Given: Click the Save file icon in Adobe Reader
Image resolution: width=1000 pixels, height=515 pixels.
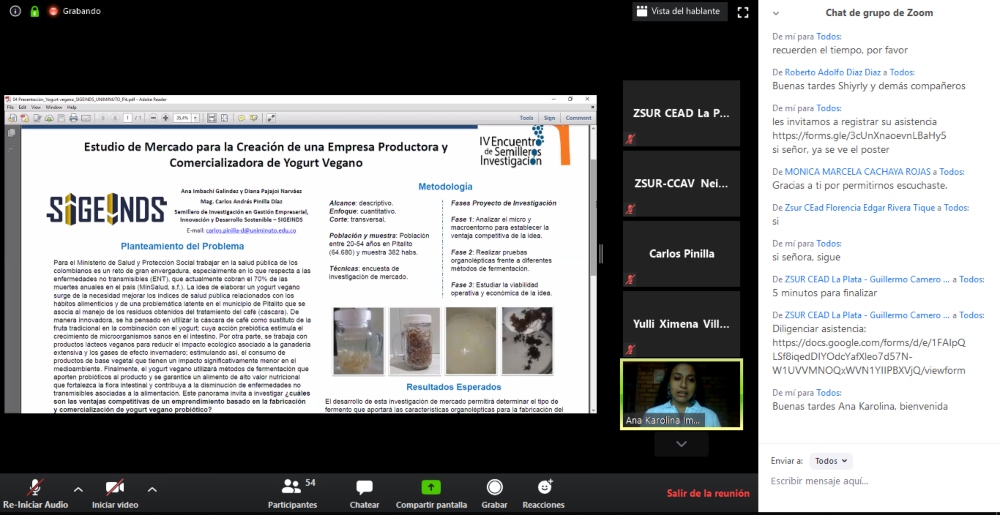Looking at the screenshot, I should coord(61,118).
